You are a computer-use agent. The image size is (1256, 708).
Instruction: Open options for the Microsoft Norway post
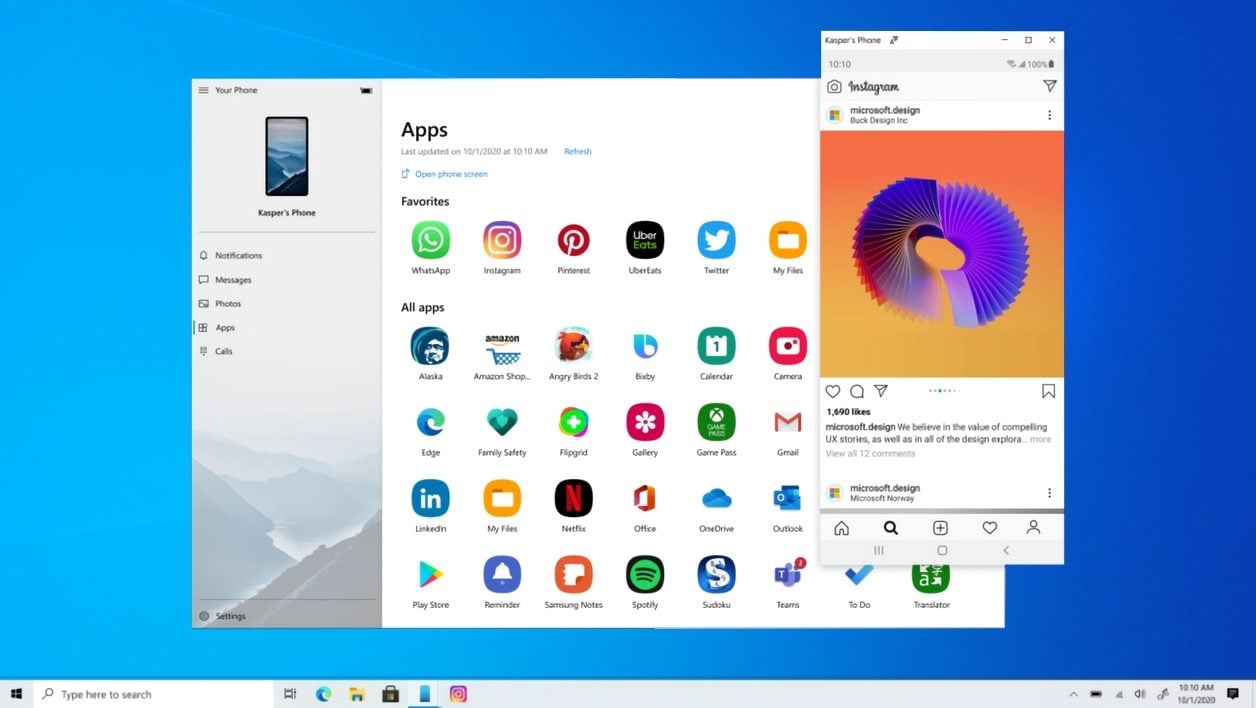pos(1049,493)
